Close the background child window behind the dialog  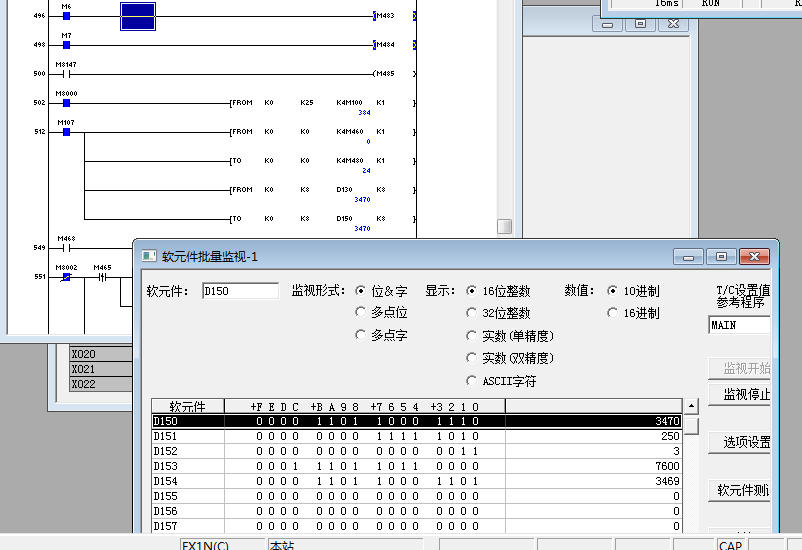pos(673,24)
